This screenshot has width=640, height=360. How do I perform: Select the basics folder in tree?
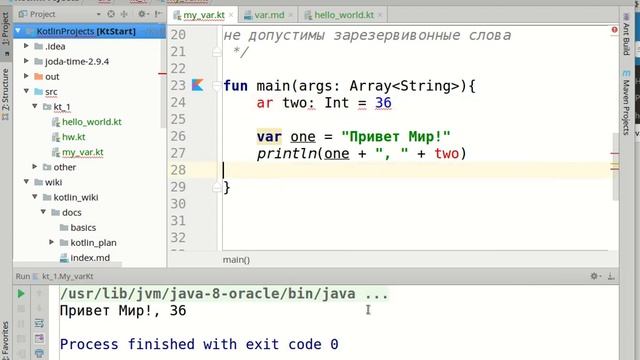83,227
